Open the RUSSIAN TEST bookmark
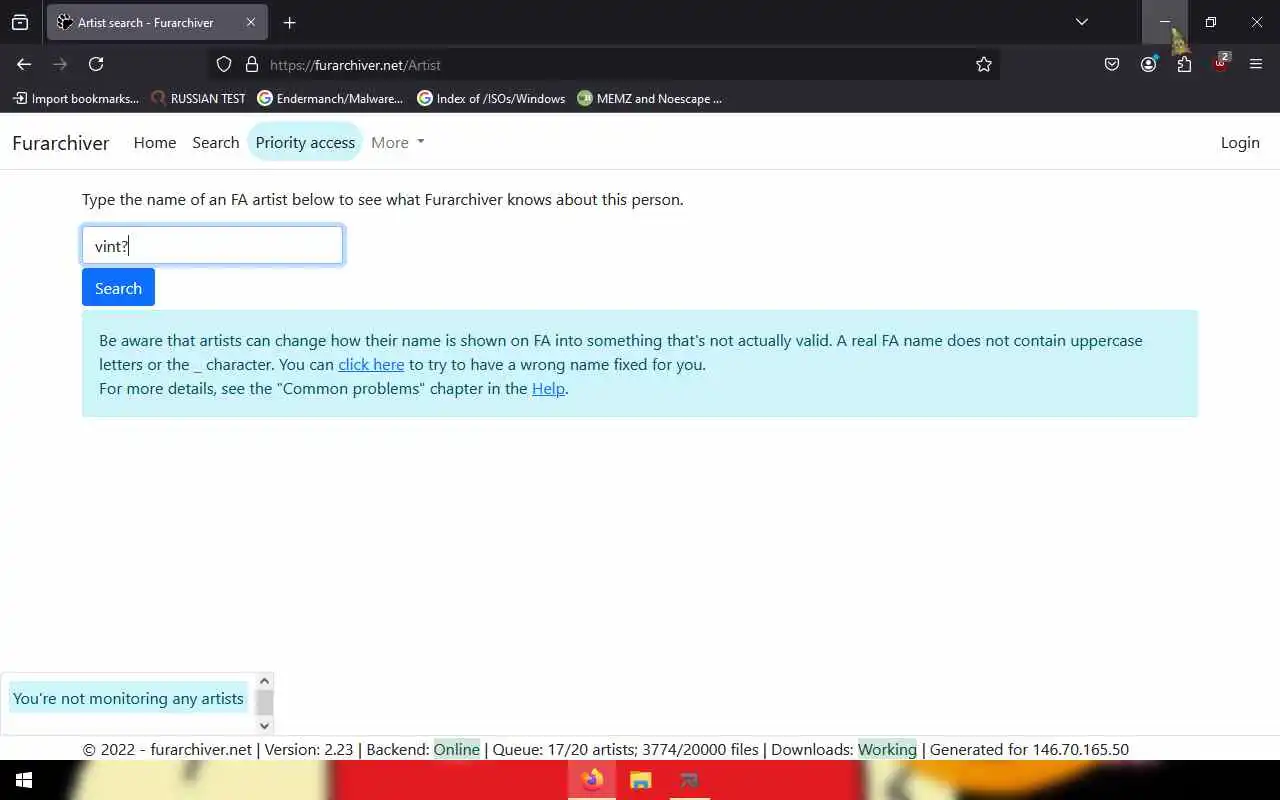Image resolution: width=1280 pixels, height=800 pixels. tap(198, 98)
